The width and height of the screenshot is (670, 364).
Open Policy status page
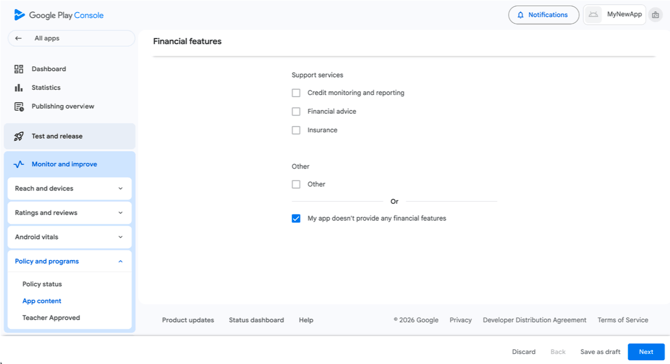pos(42,284)
